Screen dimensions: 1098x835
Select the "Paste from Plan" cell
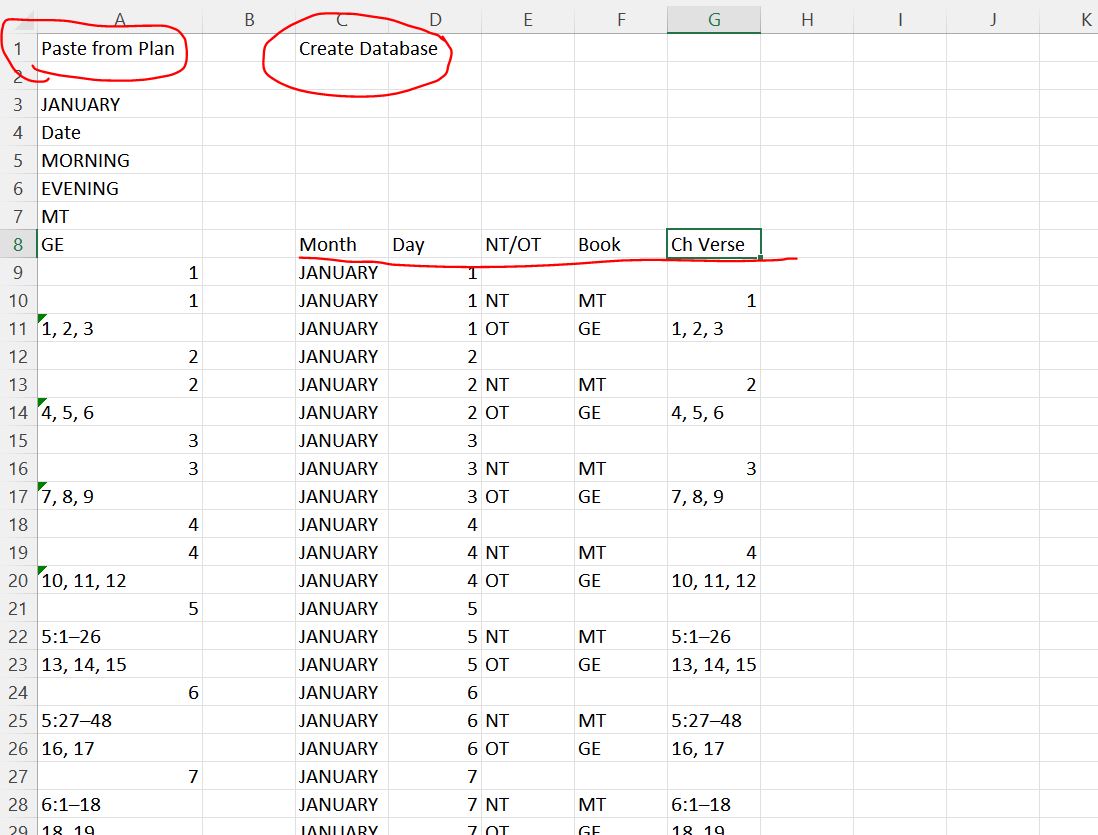tap(120, 48)
